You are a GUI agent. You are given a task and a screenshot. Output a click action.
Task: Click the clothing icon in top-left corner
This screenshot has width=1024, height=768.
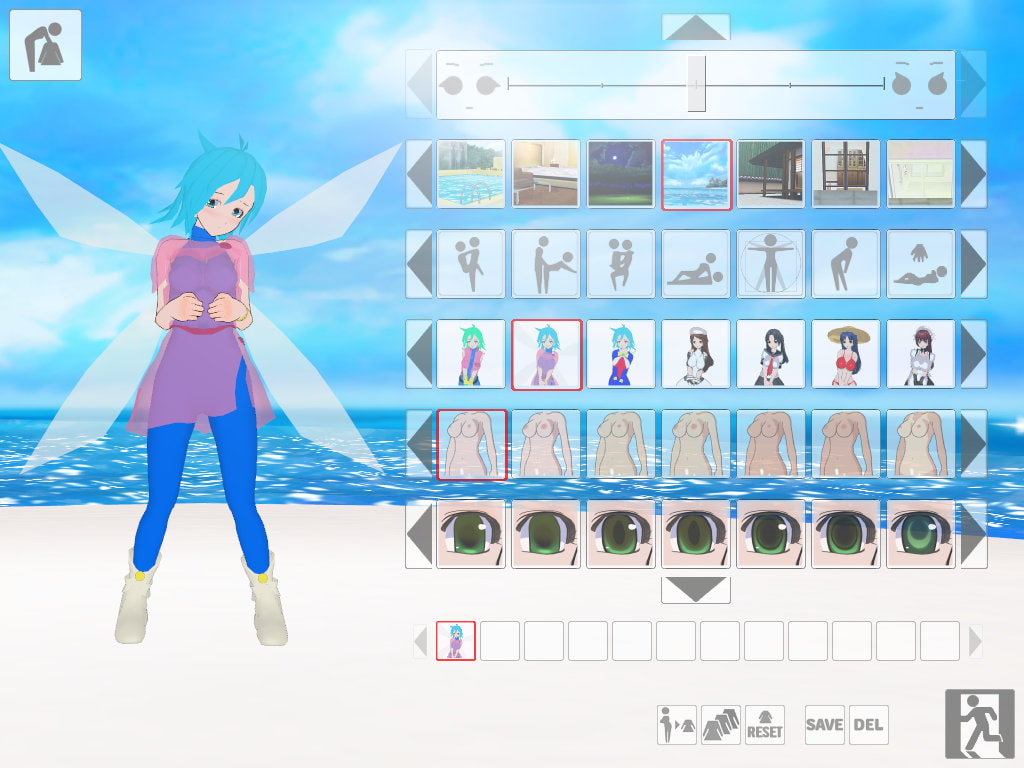click(45, 45)
